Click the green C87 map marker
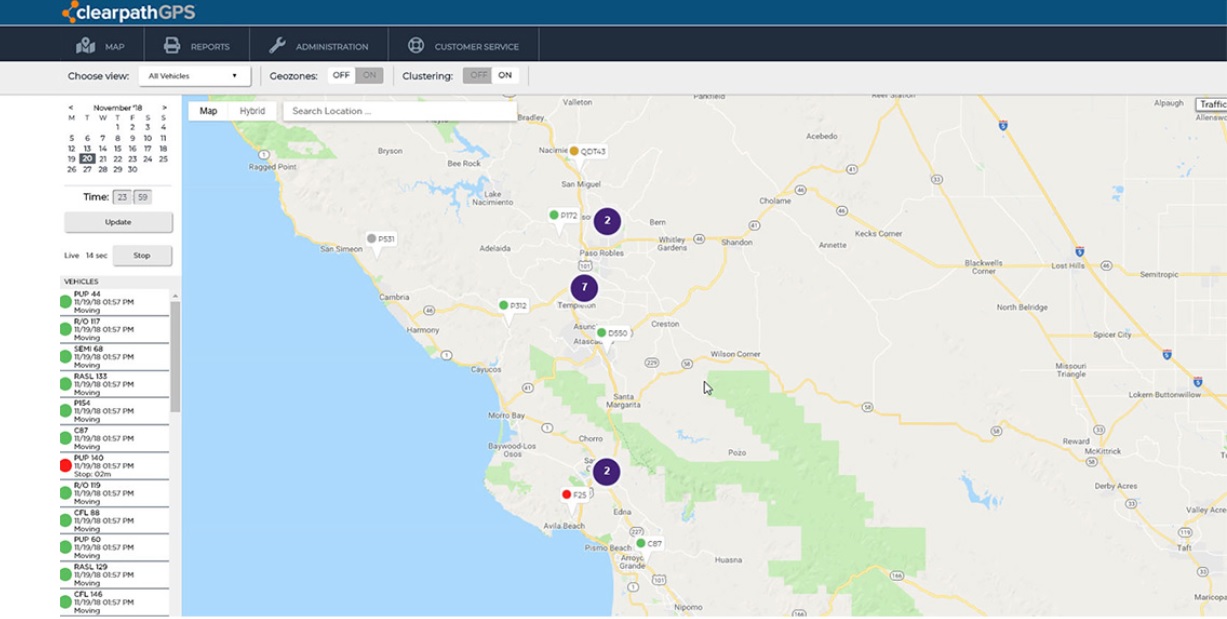 tap(640, 543)
